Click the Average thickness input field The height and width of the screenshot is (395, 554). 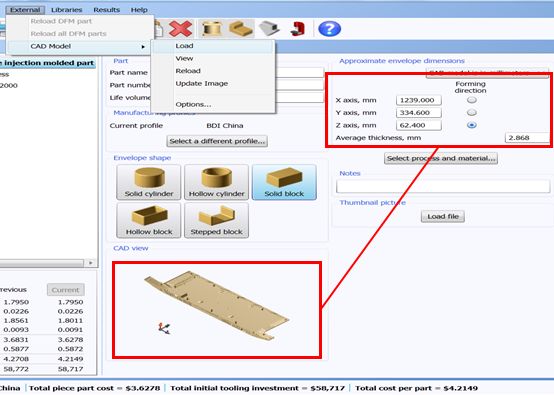click(x=527, y=138)
